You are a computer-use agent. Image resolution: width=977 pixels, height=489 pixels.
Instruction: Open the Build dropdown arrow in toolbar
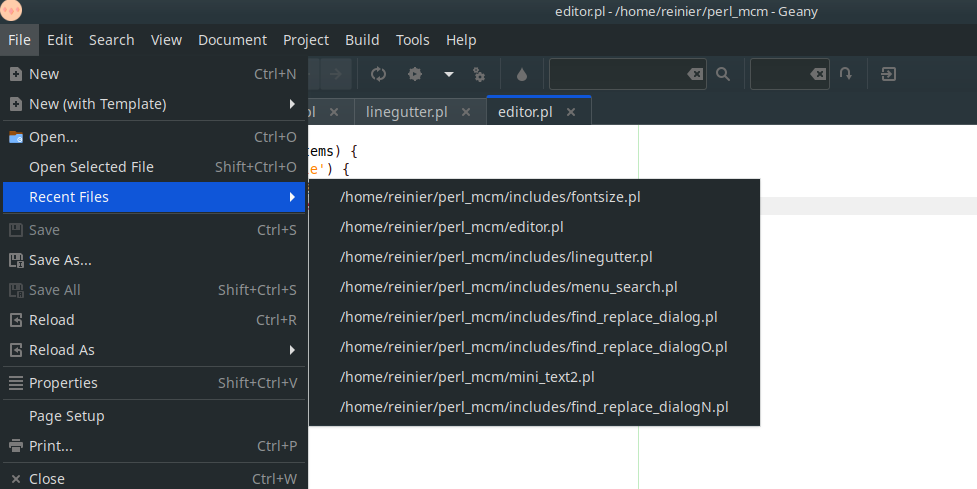(x=449, y=74)
